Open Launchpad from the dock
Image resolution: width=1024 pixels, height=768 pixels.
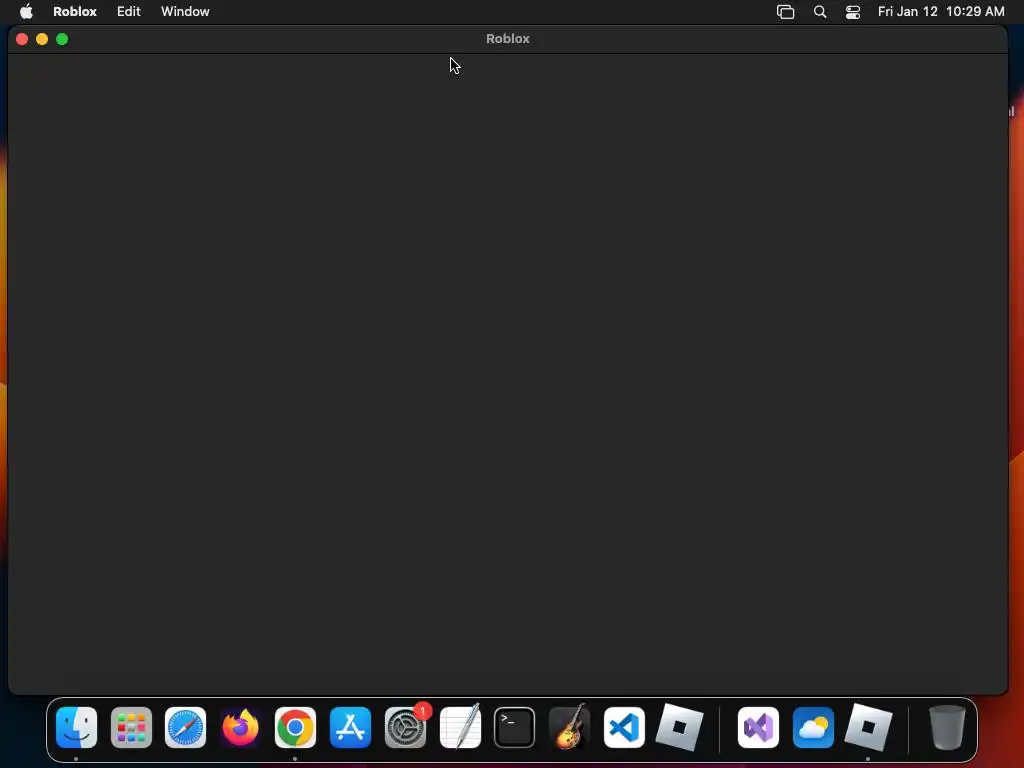pyautogui.click(x=131, y=728)
